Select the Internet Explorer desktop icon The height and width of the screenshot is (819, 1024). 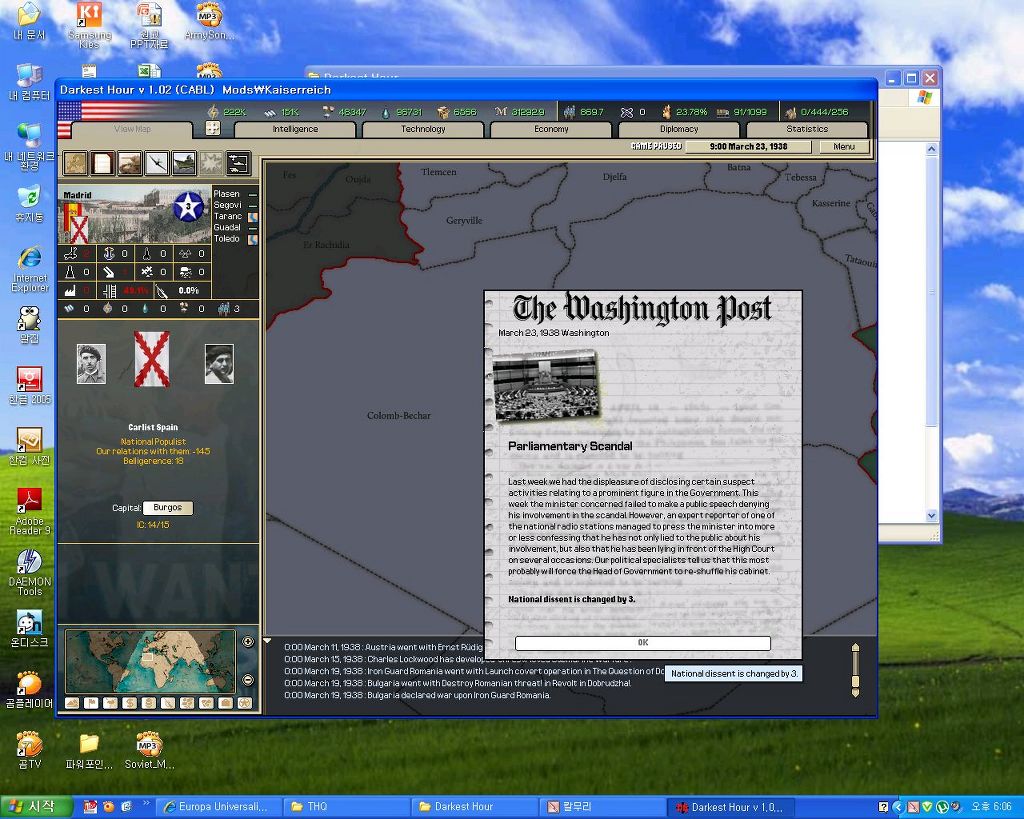[x=29, y=269]
